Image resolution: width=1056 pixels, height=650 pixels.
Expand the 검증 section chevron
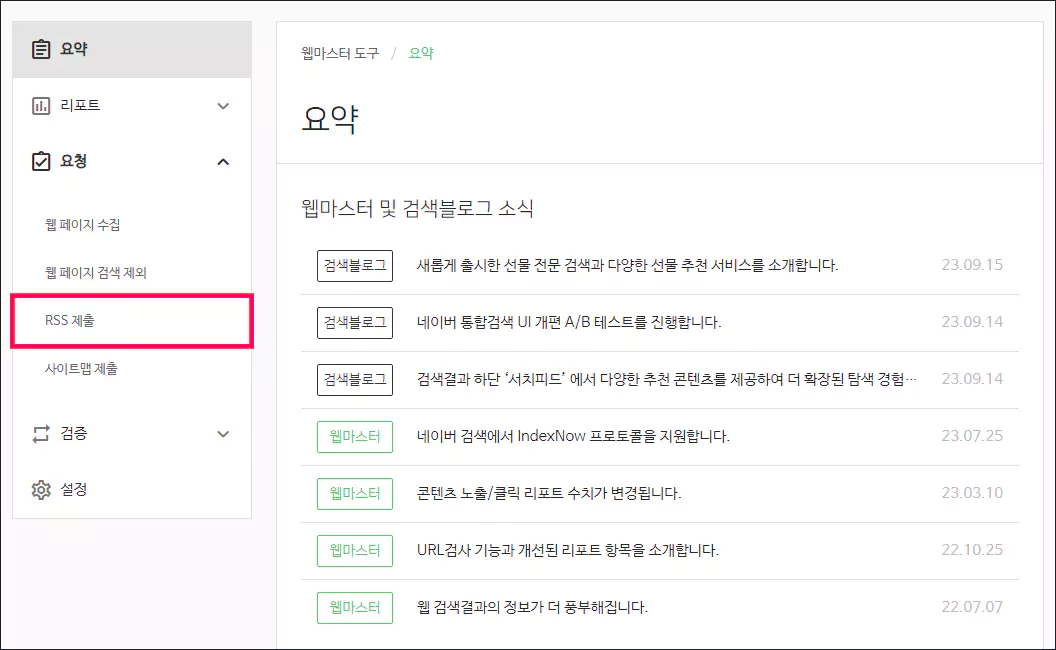(x=224, y=433)
